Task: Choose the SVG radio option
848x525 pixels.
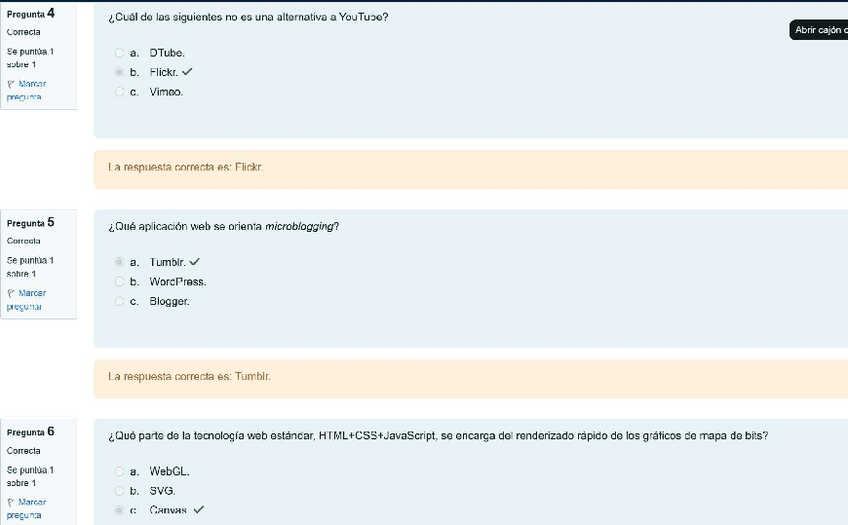Action: click(120, 491)
